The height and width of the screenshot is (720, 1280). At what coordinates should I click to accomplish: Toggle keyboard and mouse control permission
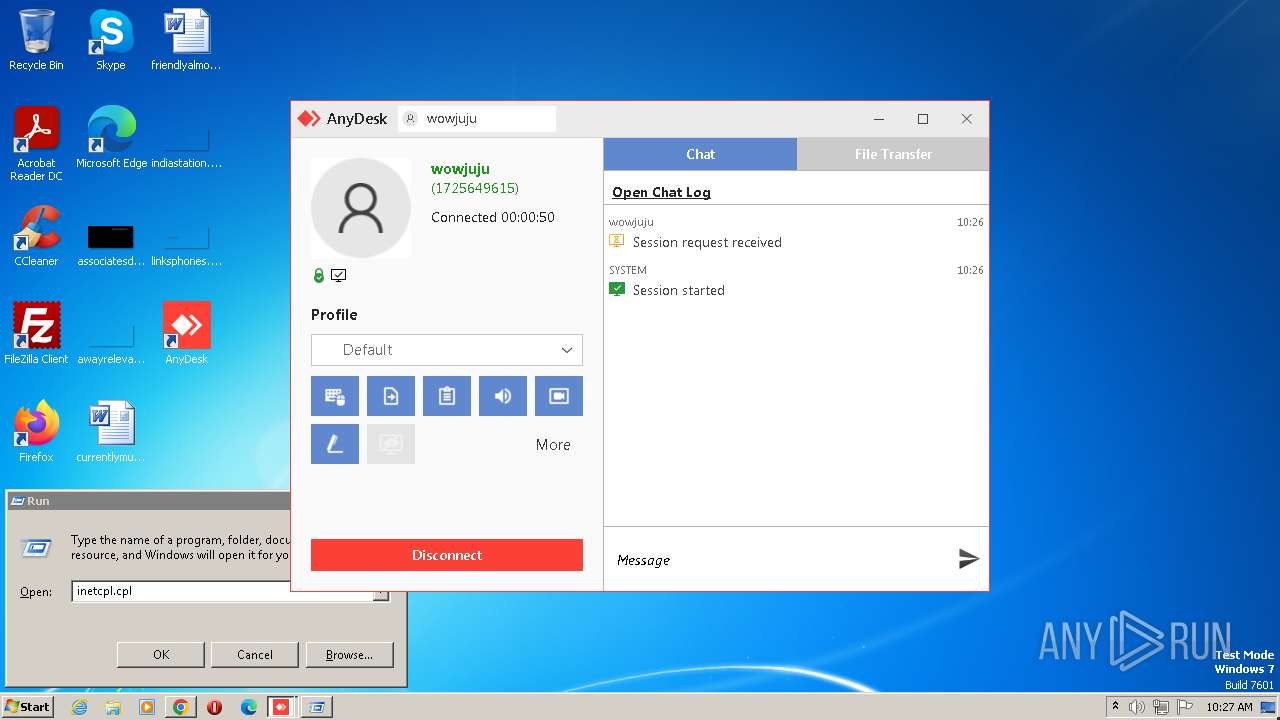[x=335, y=396]
